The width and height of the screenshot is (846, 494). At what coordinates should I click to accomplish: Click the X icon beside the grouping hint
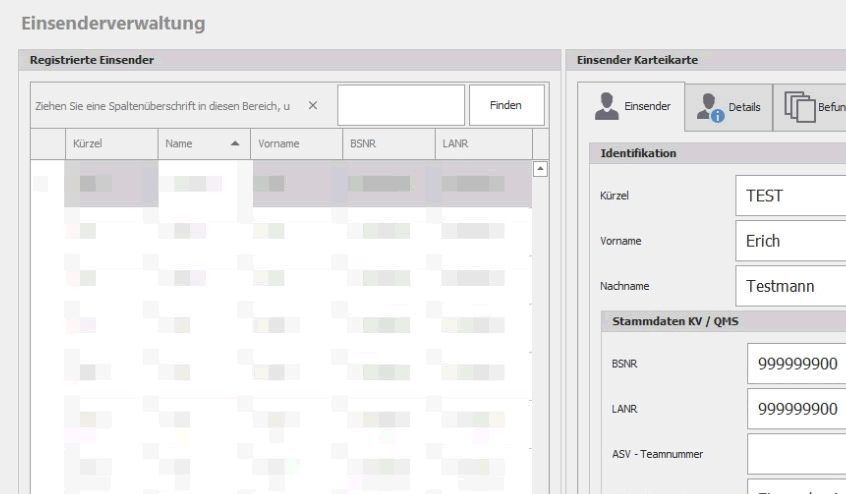click(313, 106)
